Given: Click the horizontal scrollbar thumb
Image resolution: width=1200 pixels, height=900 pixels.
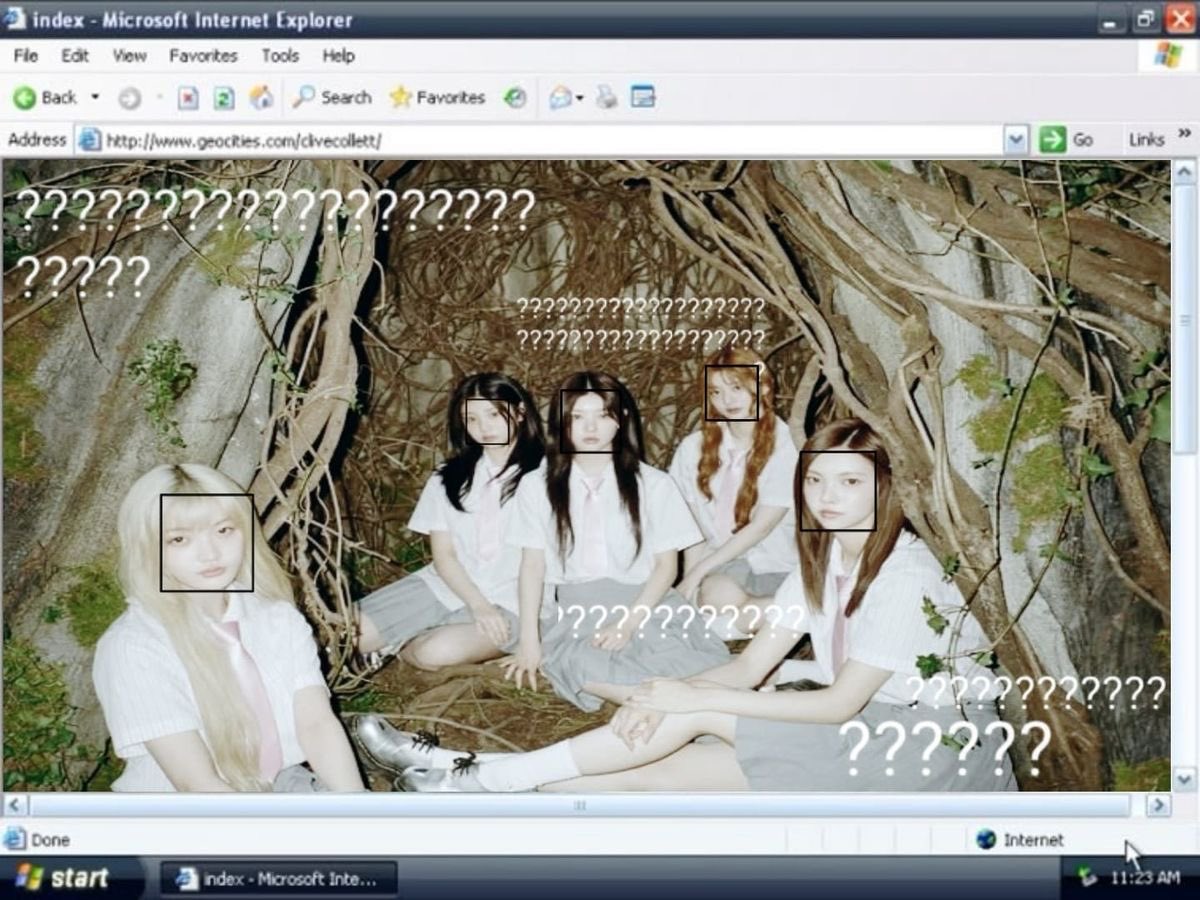Looking at the screenshot, I should click(x=579, y=805).
